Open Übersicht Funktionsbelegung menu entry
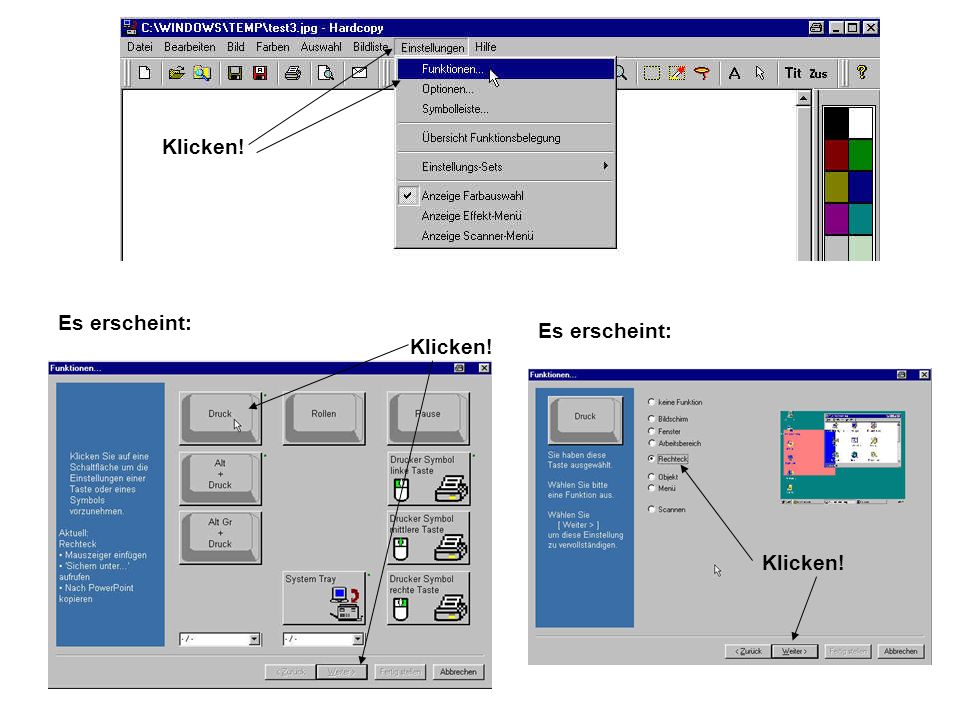960x720 pixels. [x=505, y=138]
